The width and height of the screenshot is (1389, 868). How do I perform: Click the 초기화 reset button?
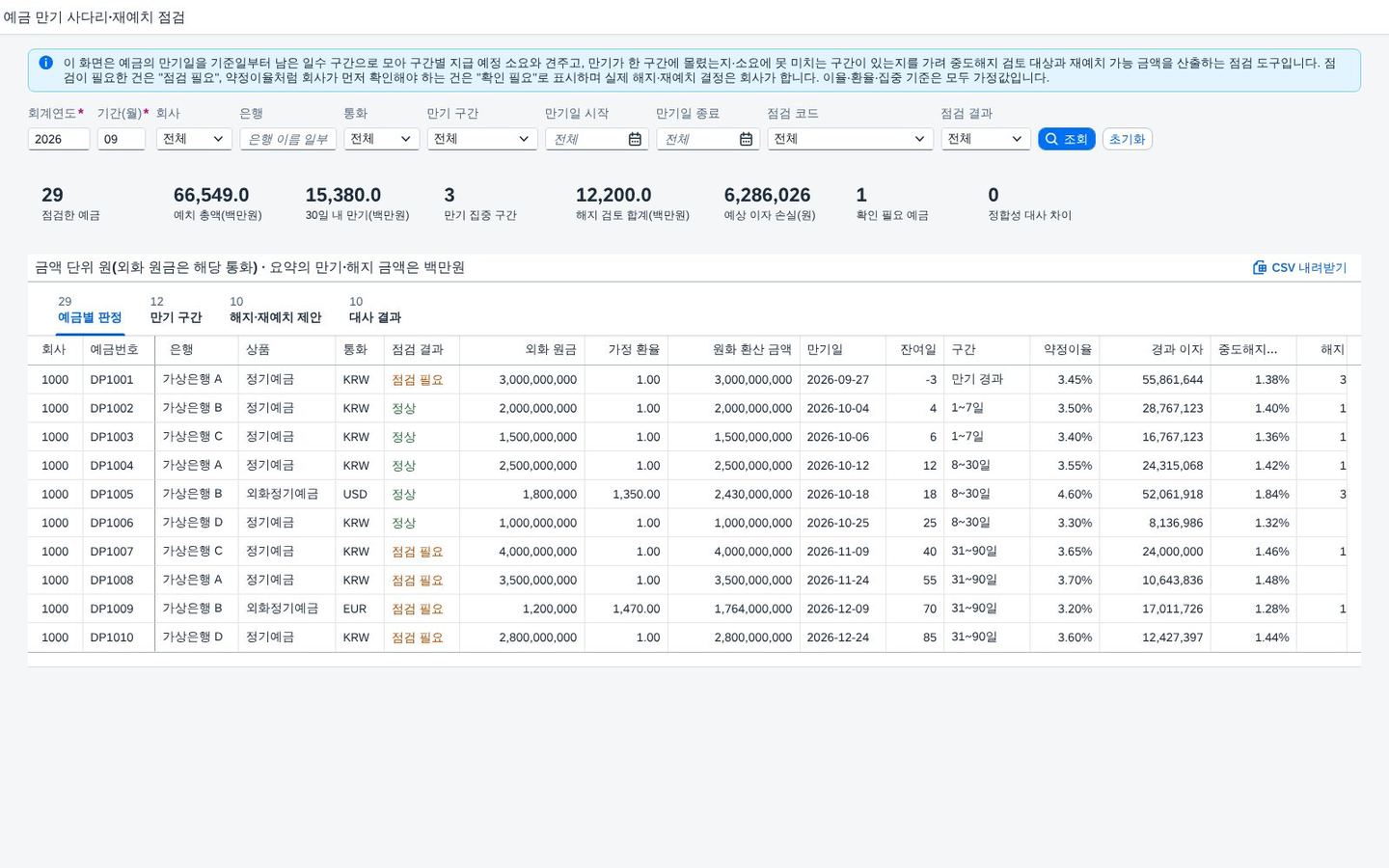tap(1127, 139)
